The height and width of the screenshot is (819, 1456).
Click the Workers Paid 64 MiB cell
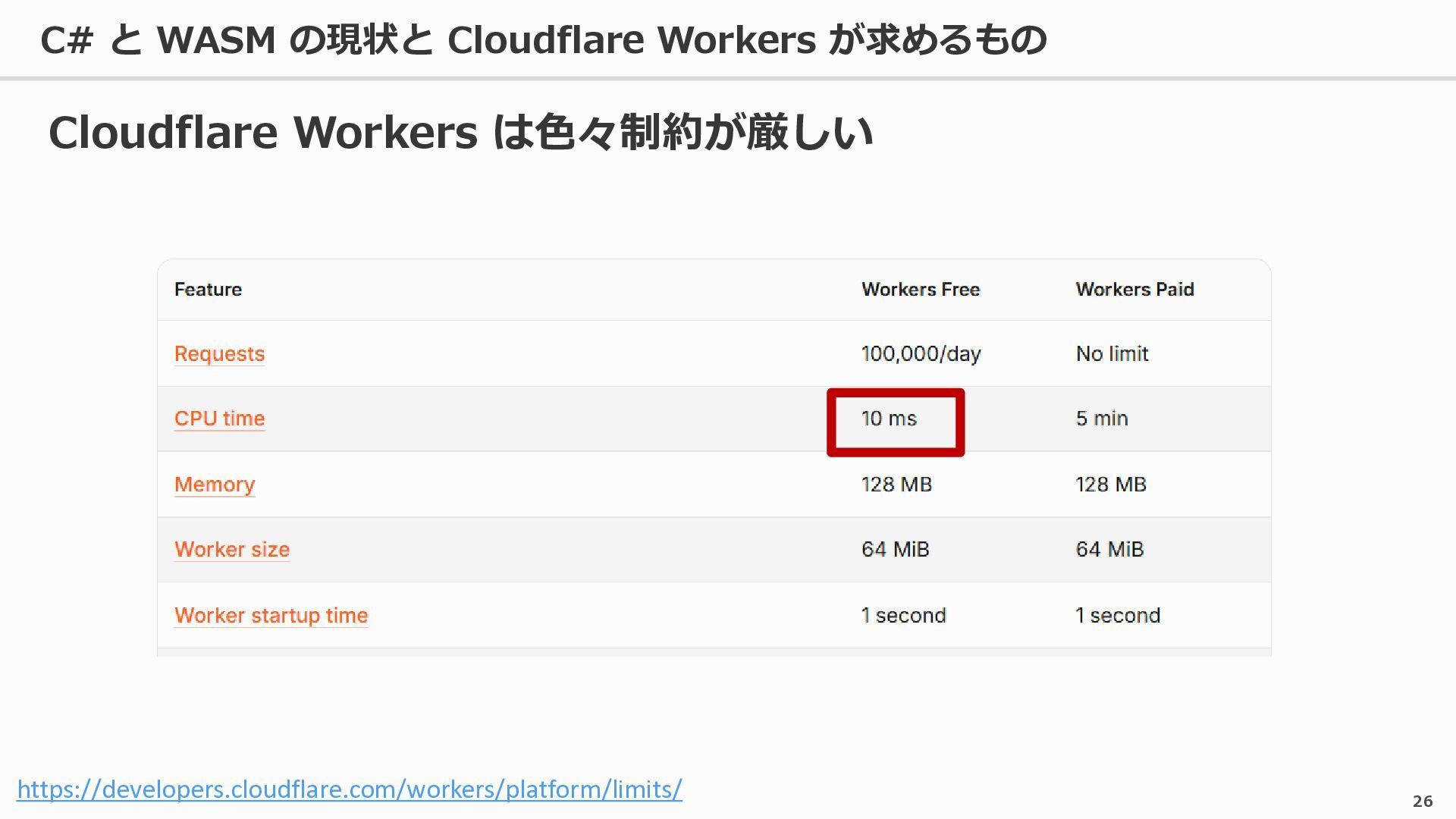point(1109,550)
